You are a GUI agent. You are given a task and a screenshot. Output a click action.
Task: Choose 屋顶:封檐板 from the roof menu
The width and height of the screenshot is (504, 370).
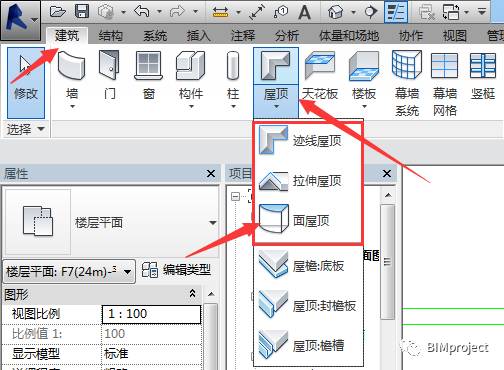pyautogui.click(x=308, y=305)
